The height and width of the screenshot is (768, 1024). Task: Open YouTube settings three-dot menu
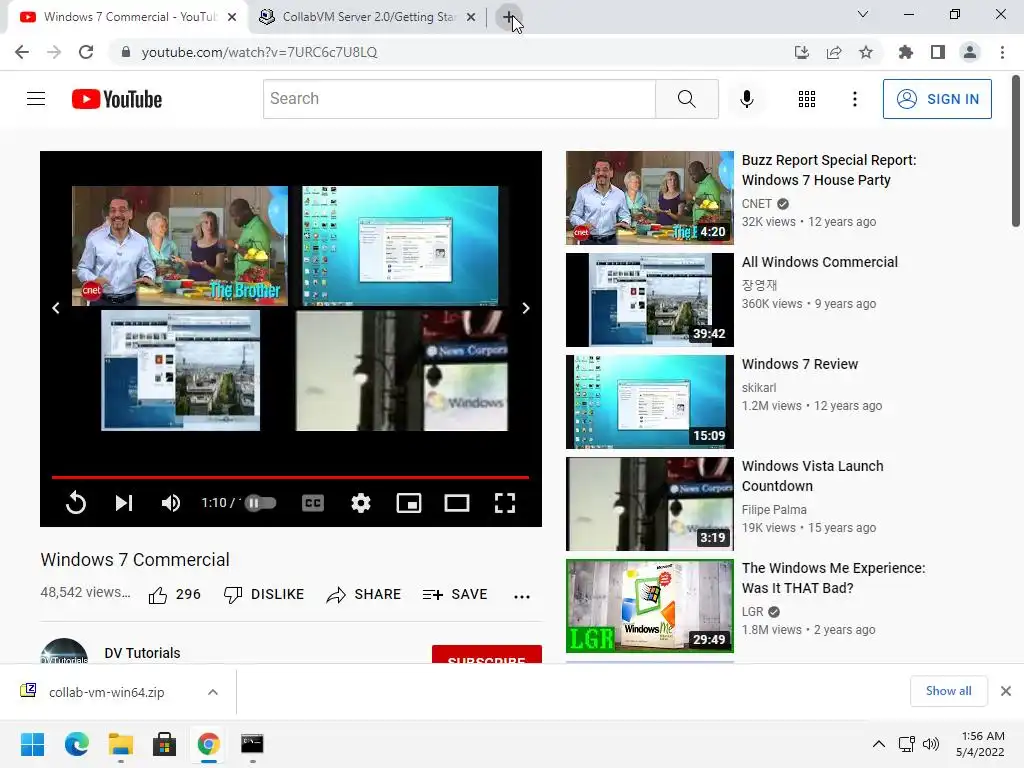coord(854,99)
